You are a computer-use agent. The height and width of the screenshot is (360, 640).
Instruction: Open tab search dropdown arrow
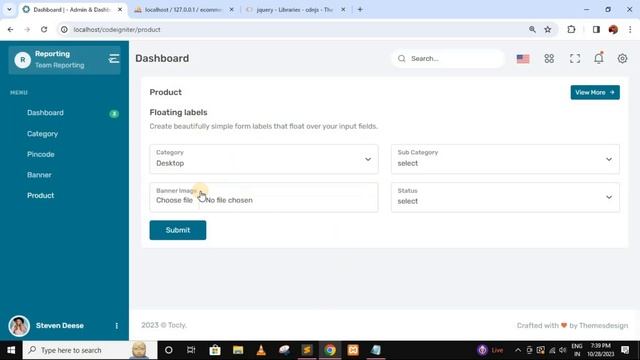(x=9, y=9)
